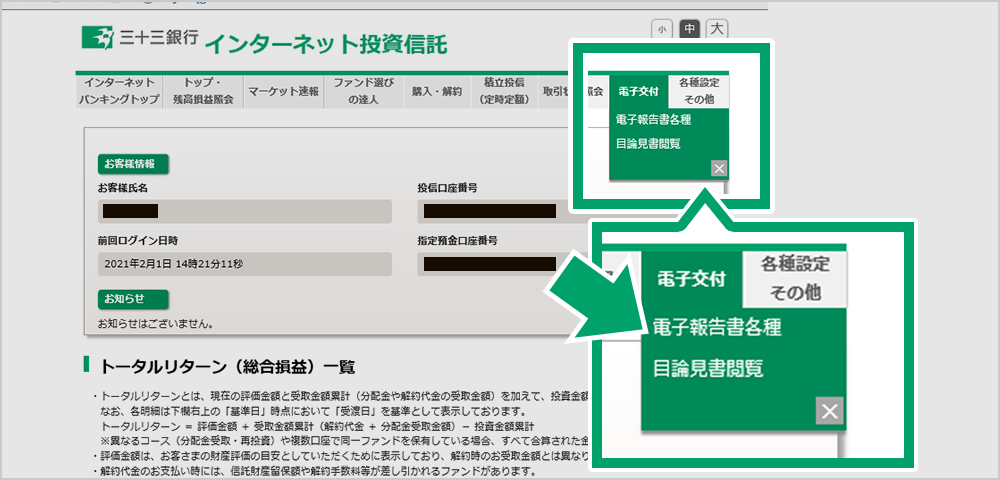Click 各種設定その他 tab in enlarged callout
1000x480 pixels.
[795, 279]
